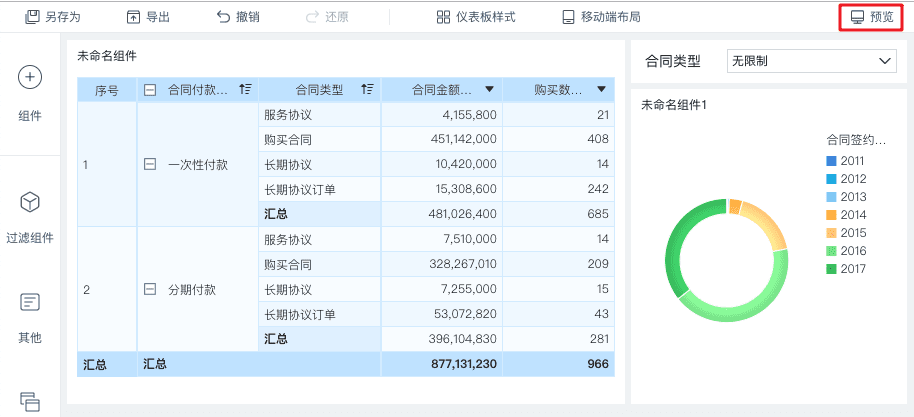Click the Export (导出) toolbar icon
The width and height of the screenshot is (914, 417).
coord(133,17)
